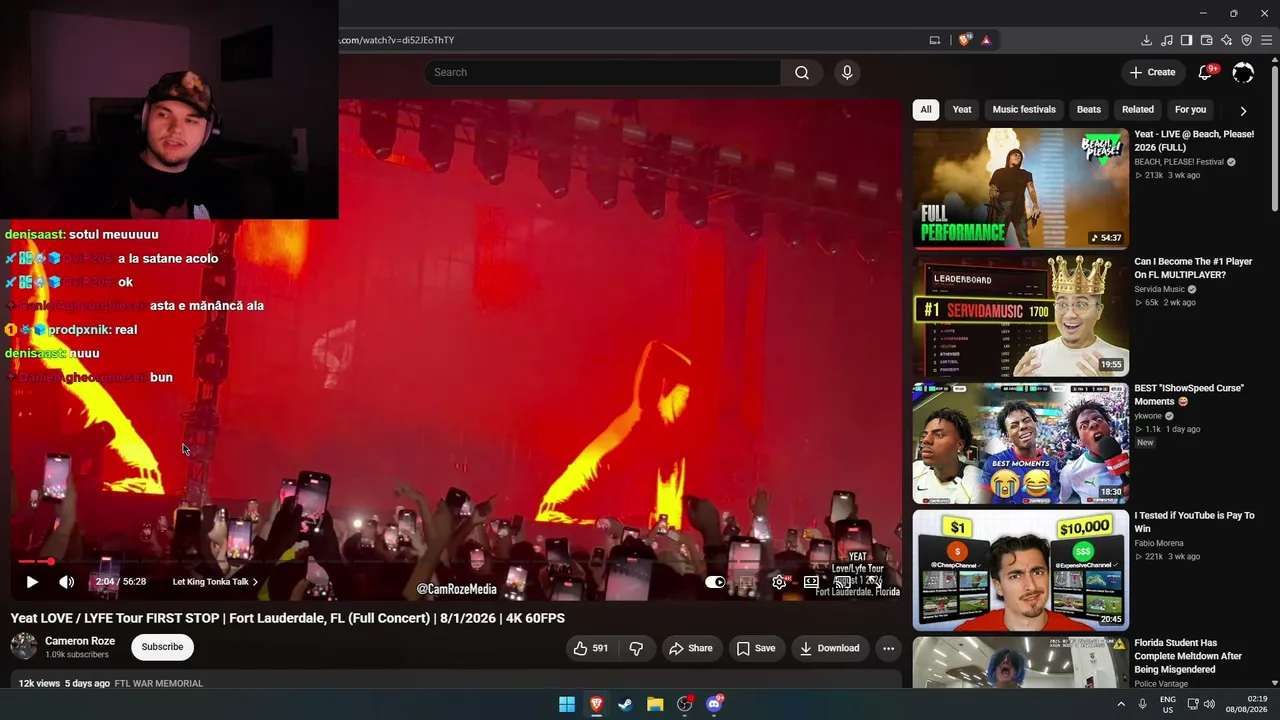Open the FL Multiplayer leaderboard video thumbnail
The height and width of the screenshot is (720, 1280).
pyautogui.click(x=1020, y=315)
